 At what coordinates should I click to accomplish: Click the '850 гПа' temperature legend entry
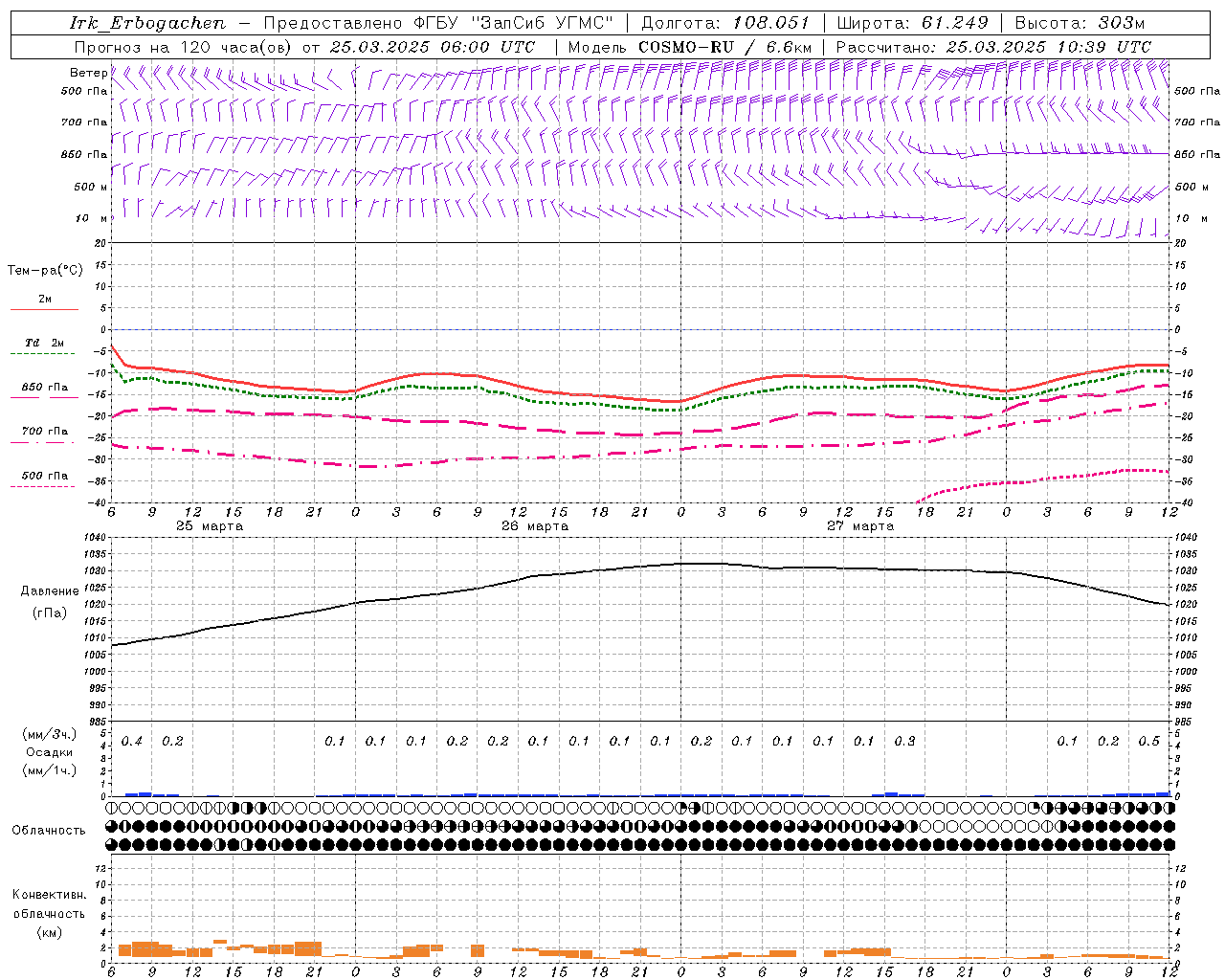click(45, 388)
